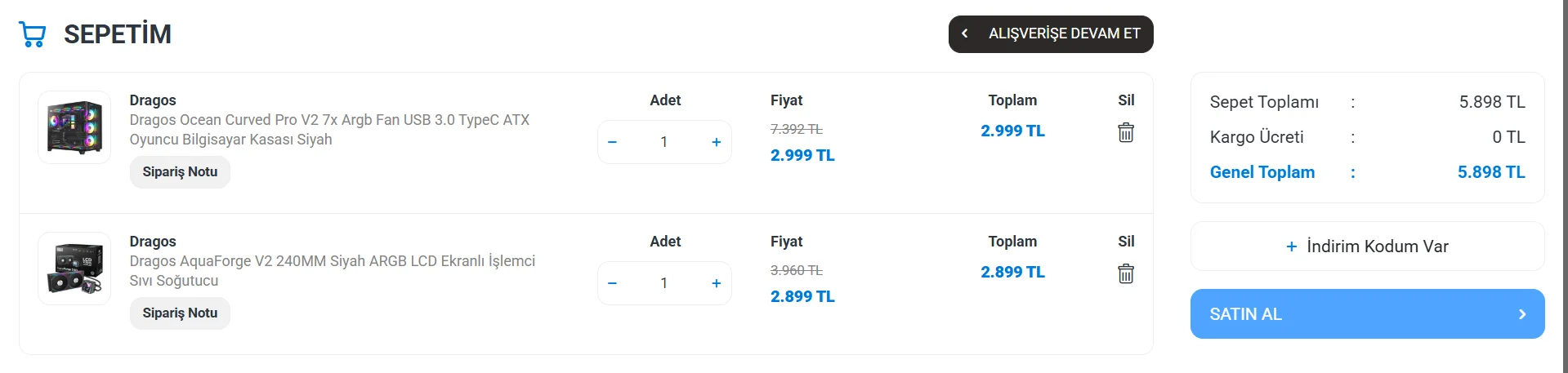
Task: Open the AquaForge liquid cooler thumbnail
Action: pos(74,269)
